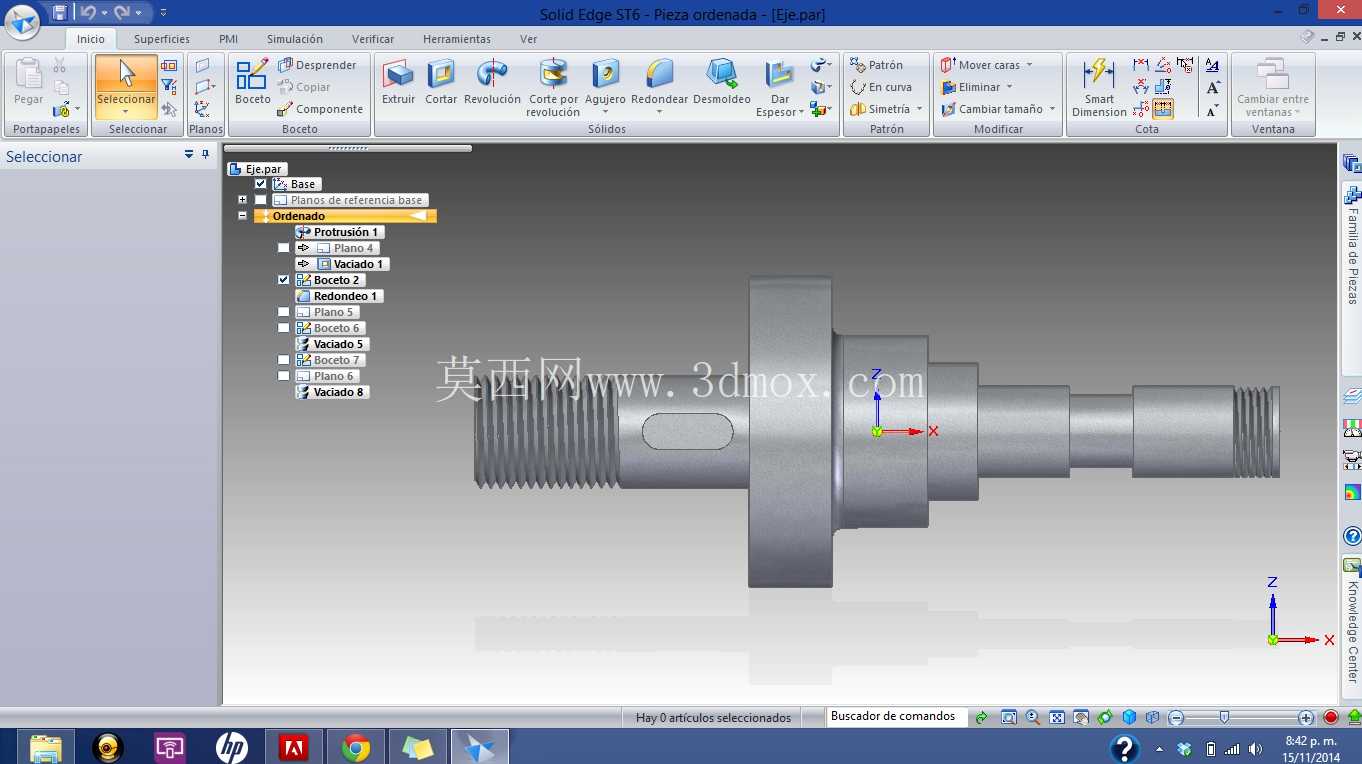Choose the Componente sketch tool
Screen dimensions: 1362x764
tap(320, 109)
